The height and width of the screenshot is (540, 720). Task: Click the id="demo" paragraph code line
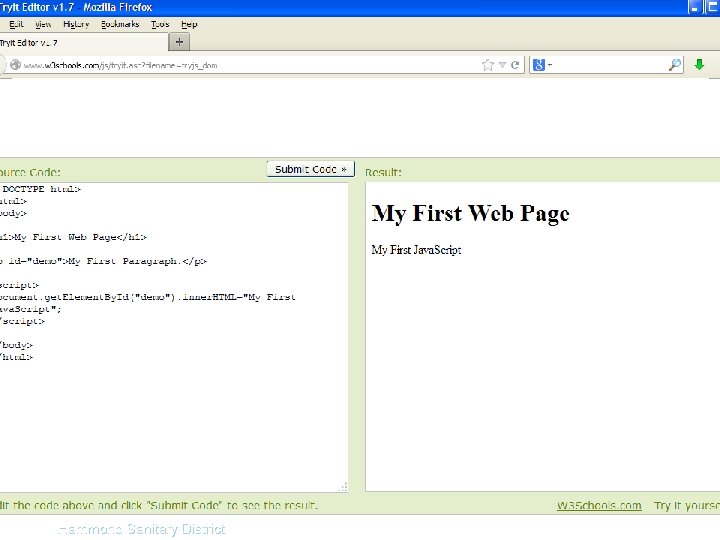[x=103, y=261]
